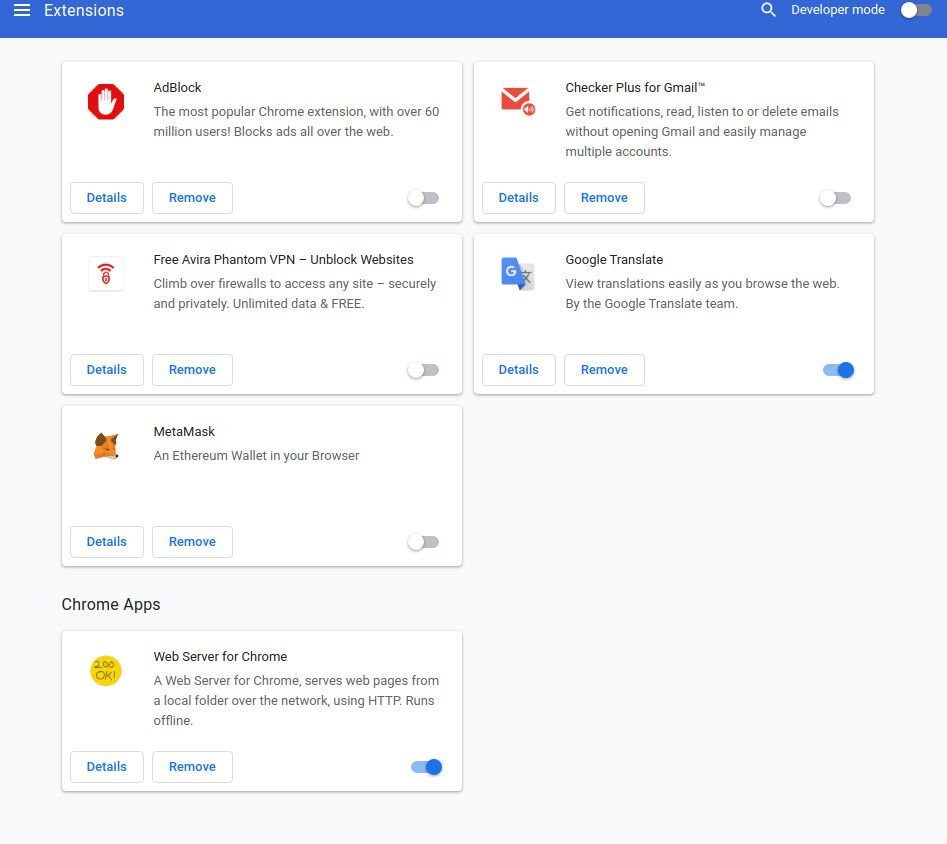Click the Checker Plus for Gmail envelope icon
The image size is (947, 844).
click(518, 101)
